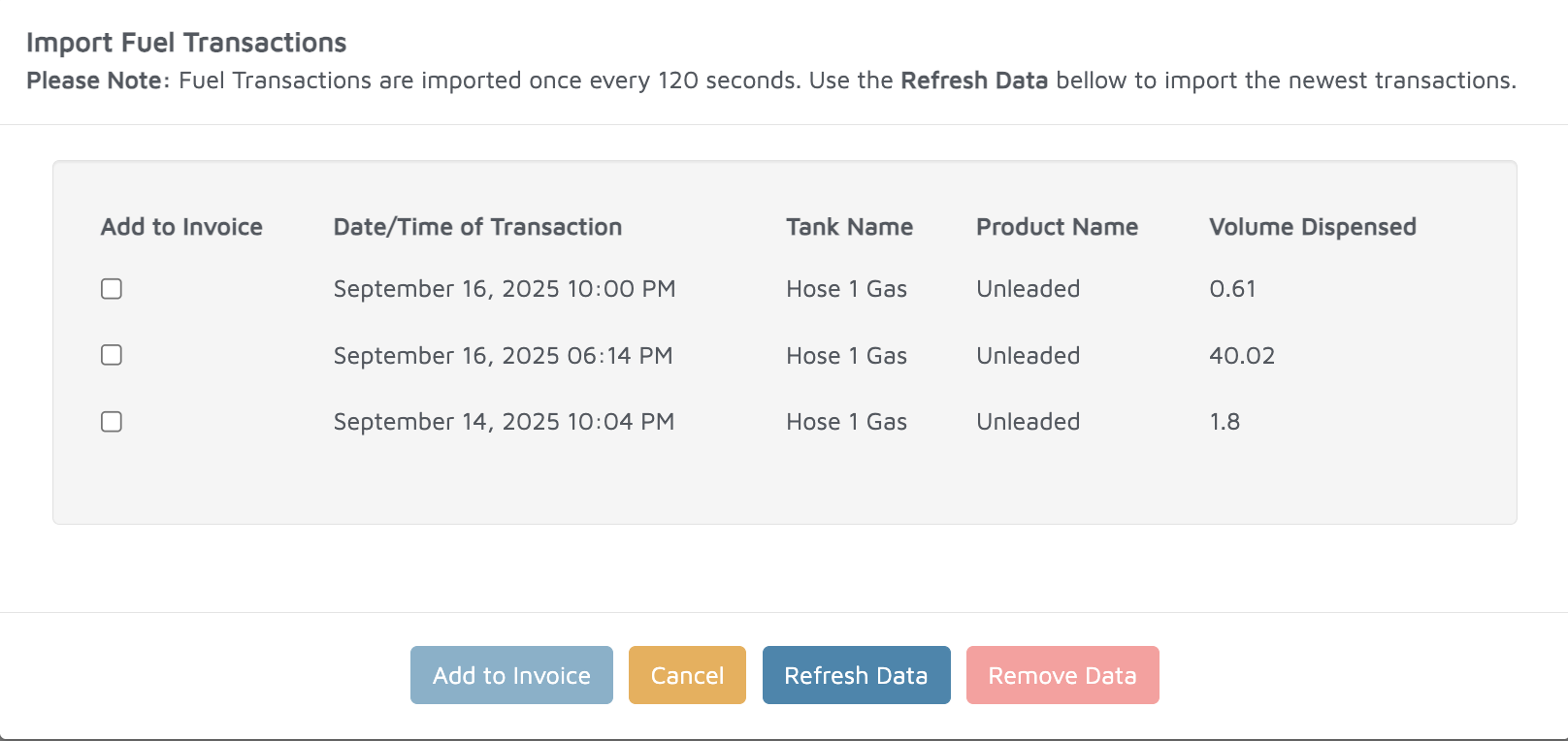
Task: Select the 0.61 volume value
Action: tap(1232, 289)
